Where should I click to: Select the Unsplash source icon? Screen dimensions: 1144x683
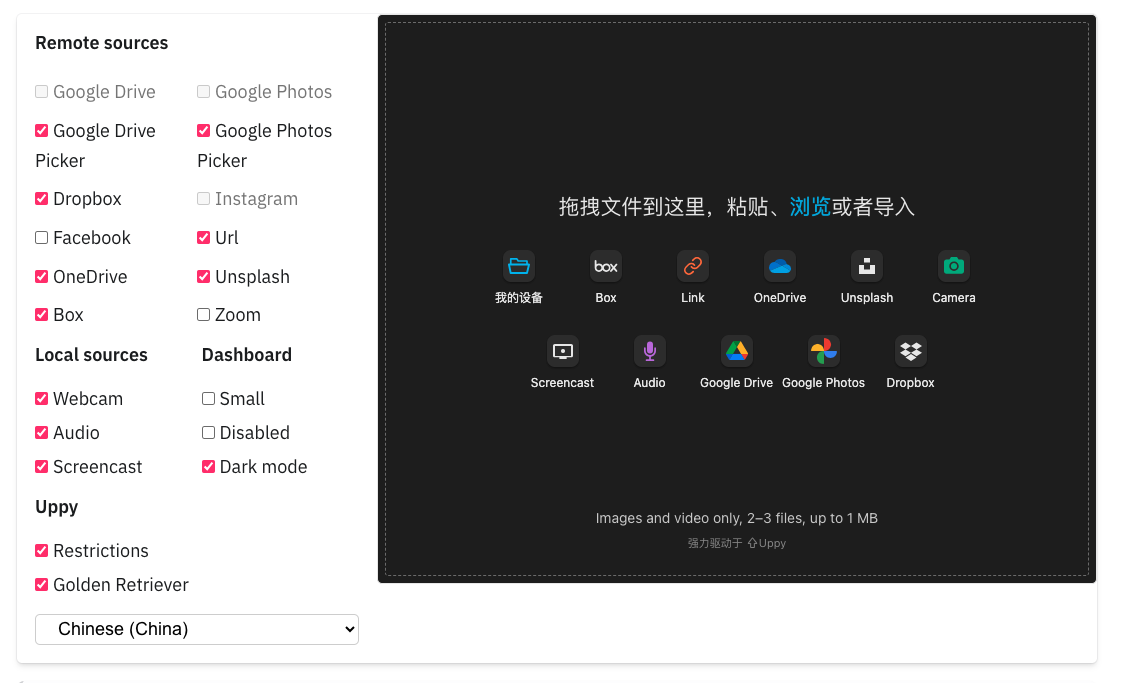point(867,266)
